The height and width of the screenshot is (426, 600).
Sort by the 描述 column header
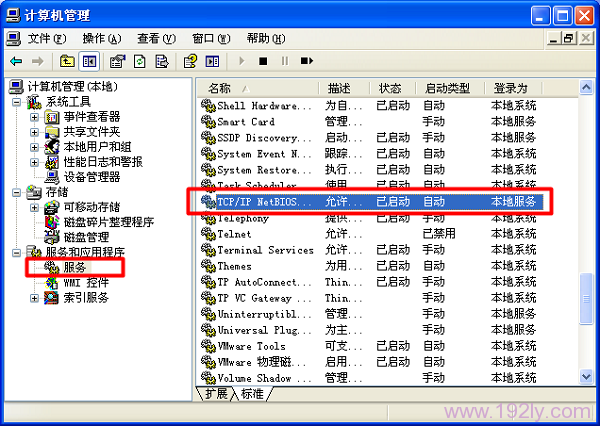[344, 88]
